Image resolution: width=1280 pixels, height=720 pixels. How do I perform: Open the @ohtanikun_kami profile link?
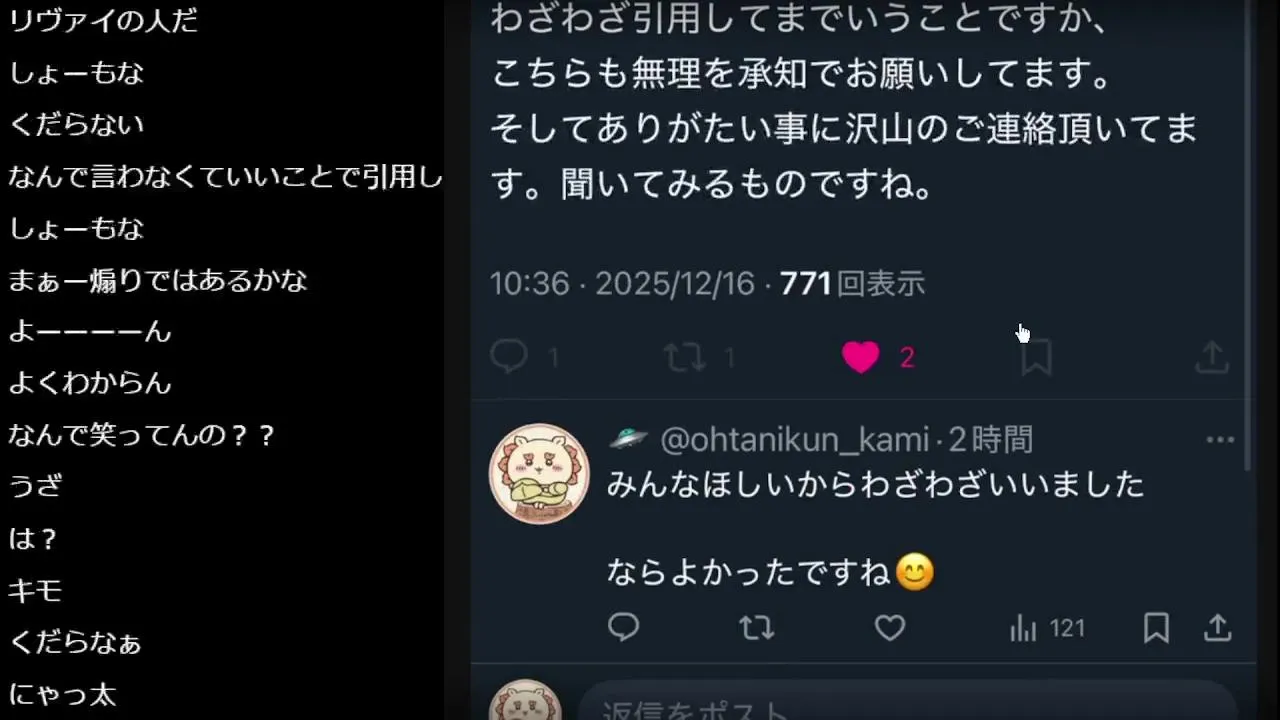(795, 439)
